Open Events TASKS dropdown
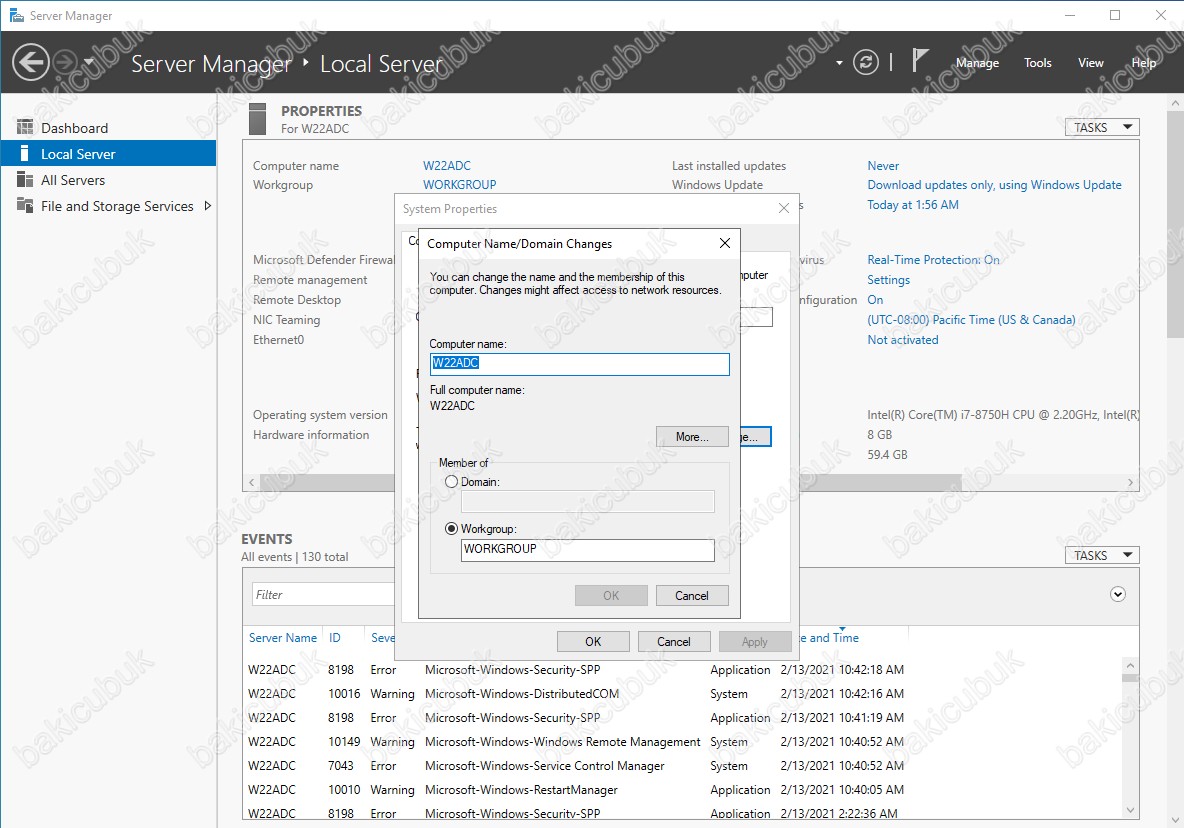Viewport: 1184px width, 828px height. coord(1102,555)
